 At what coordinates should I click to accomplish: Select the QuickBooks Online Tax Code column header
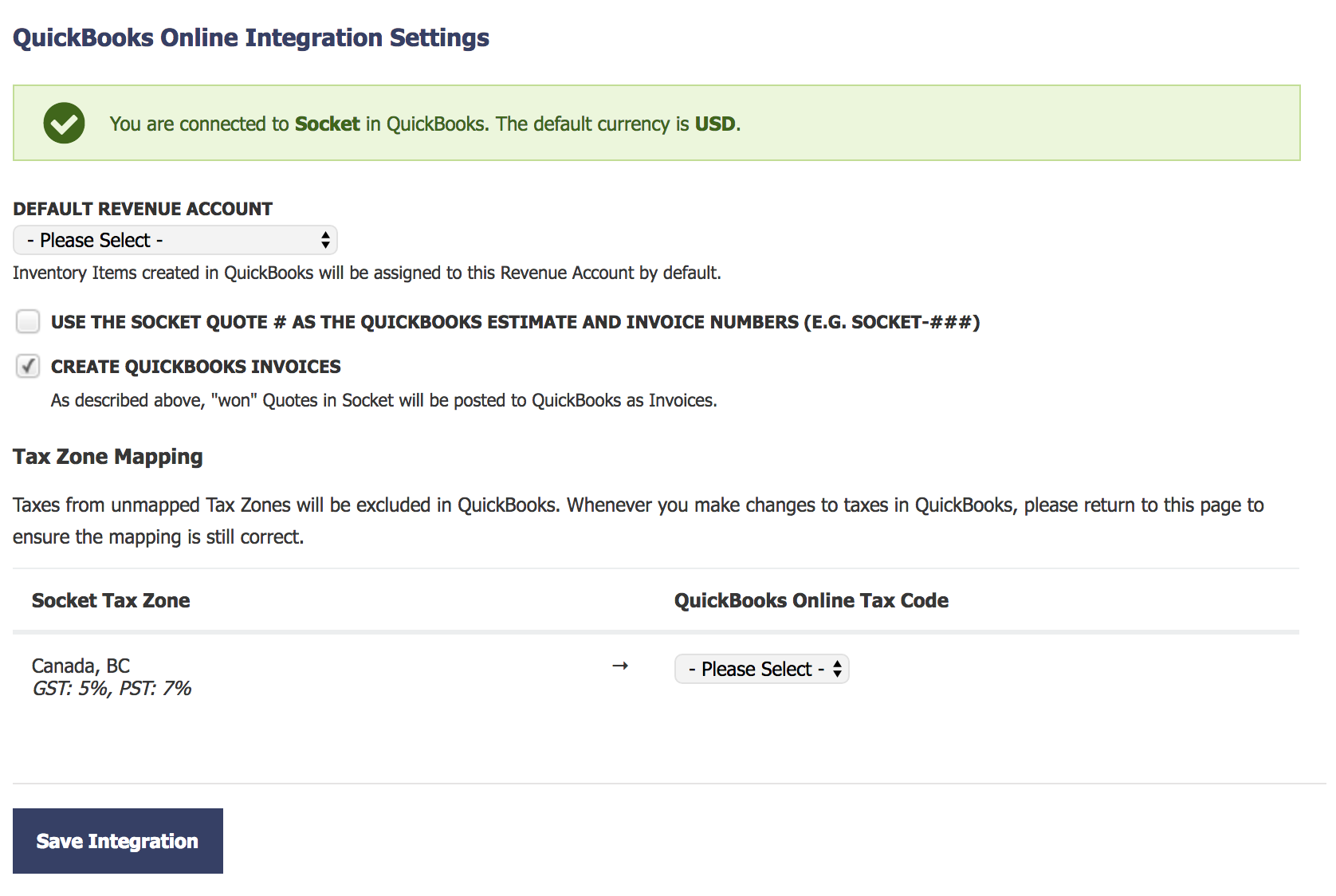point(811,600)
